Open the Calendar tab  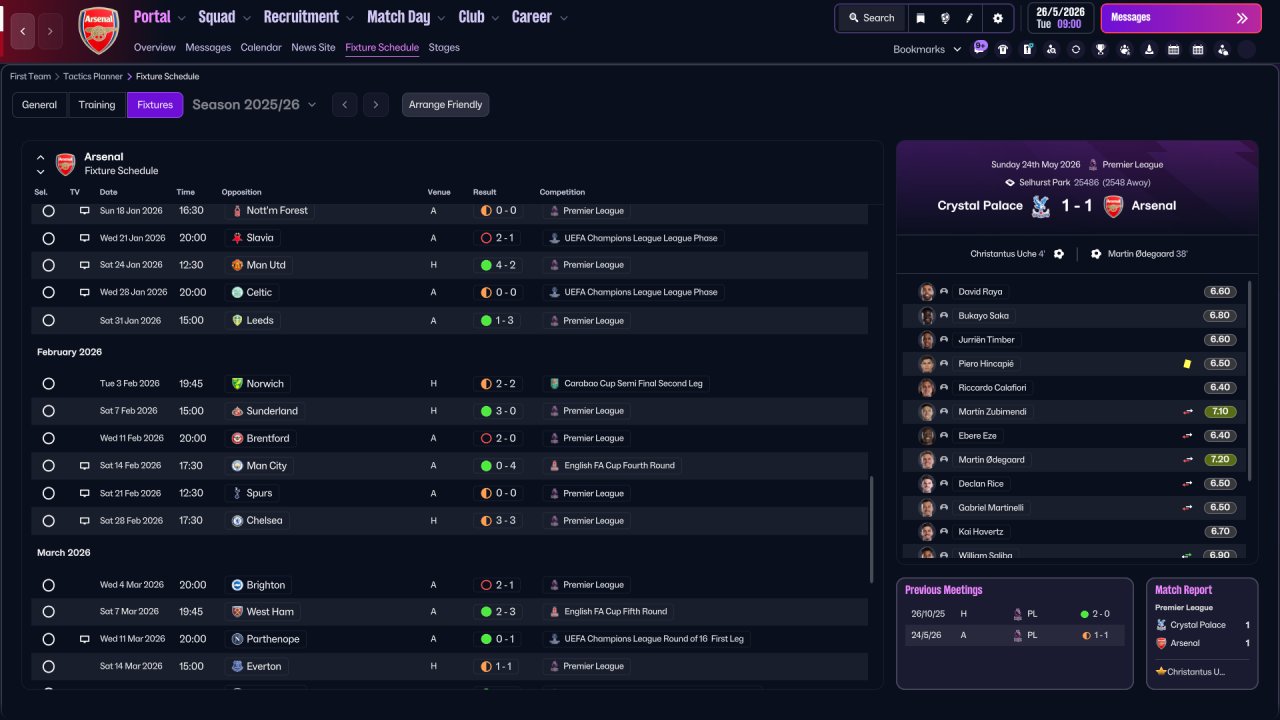click(x=261, y=48)
